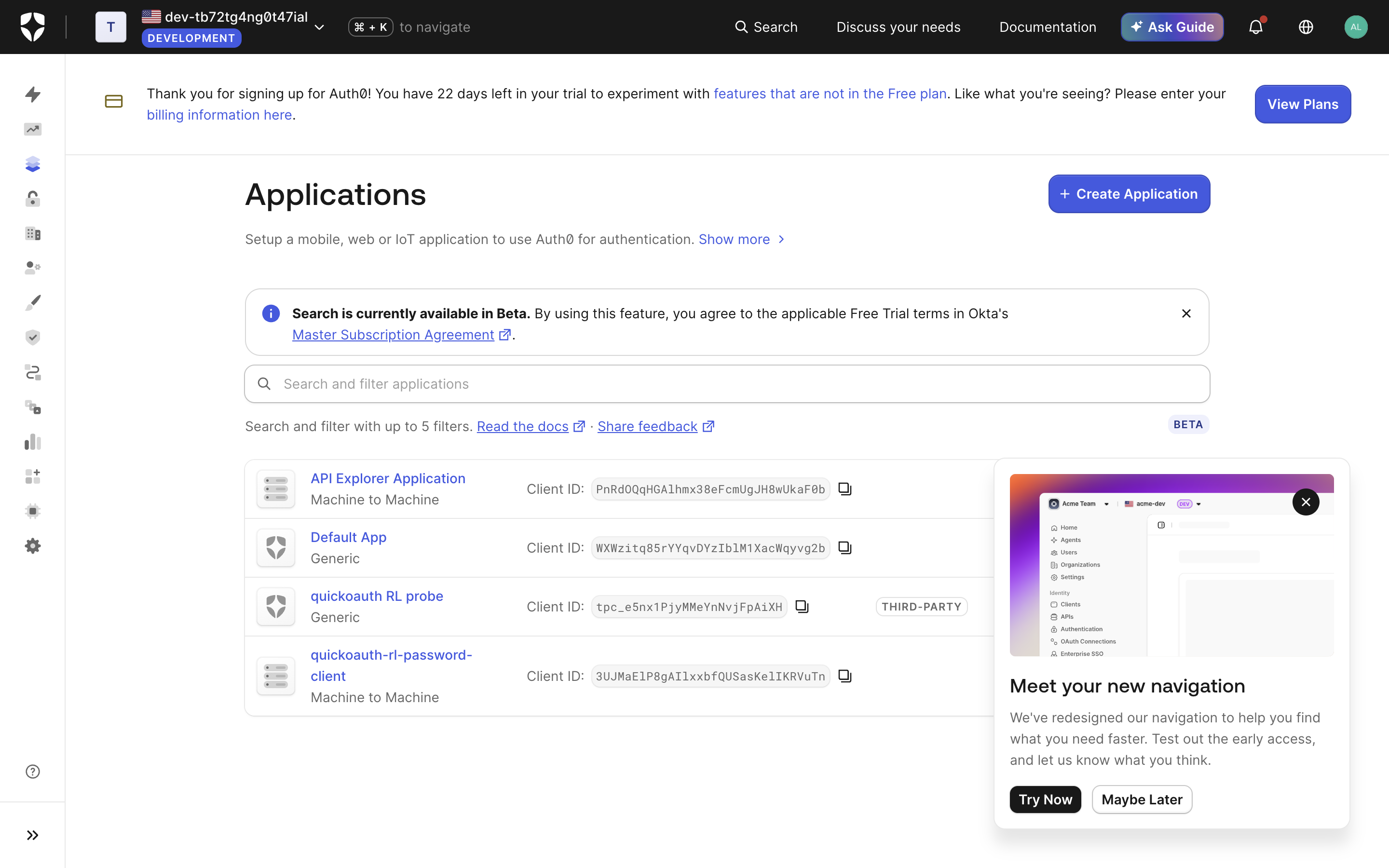The height and width of the screenshot is (868, 1389).
Task: Open the Marketplace add-tiles sidebar icon
Action: coord(33,476)
